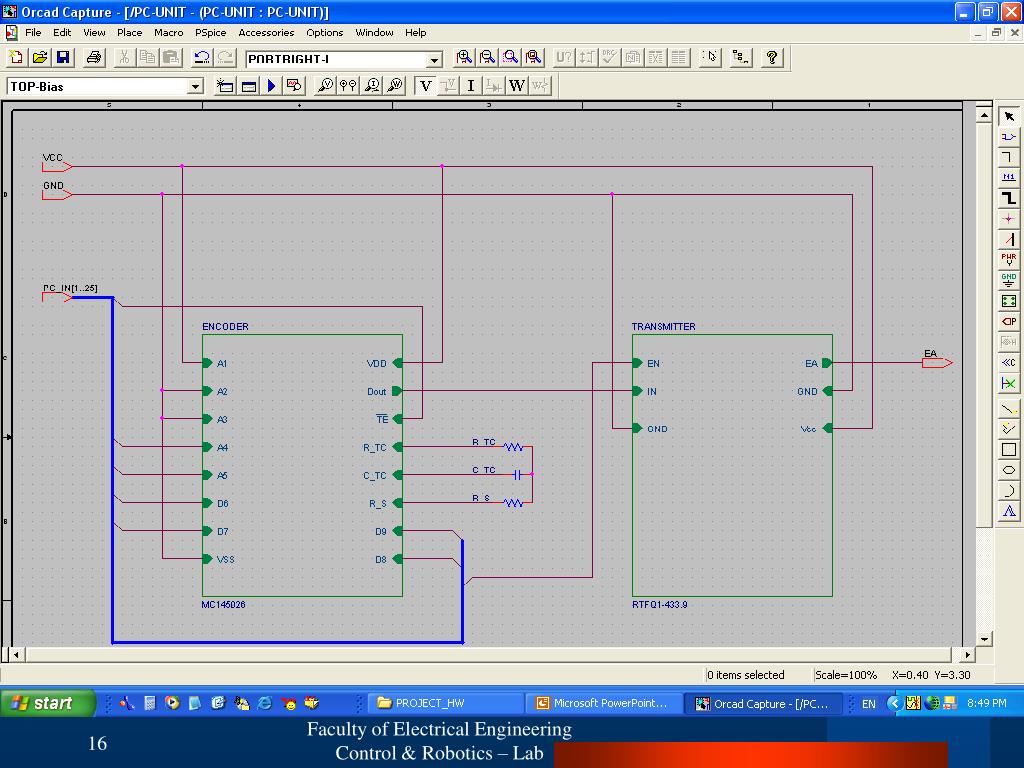Open the Project Manager tree icon

740,57
